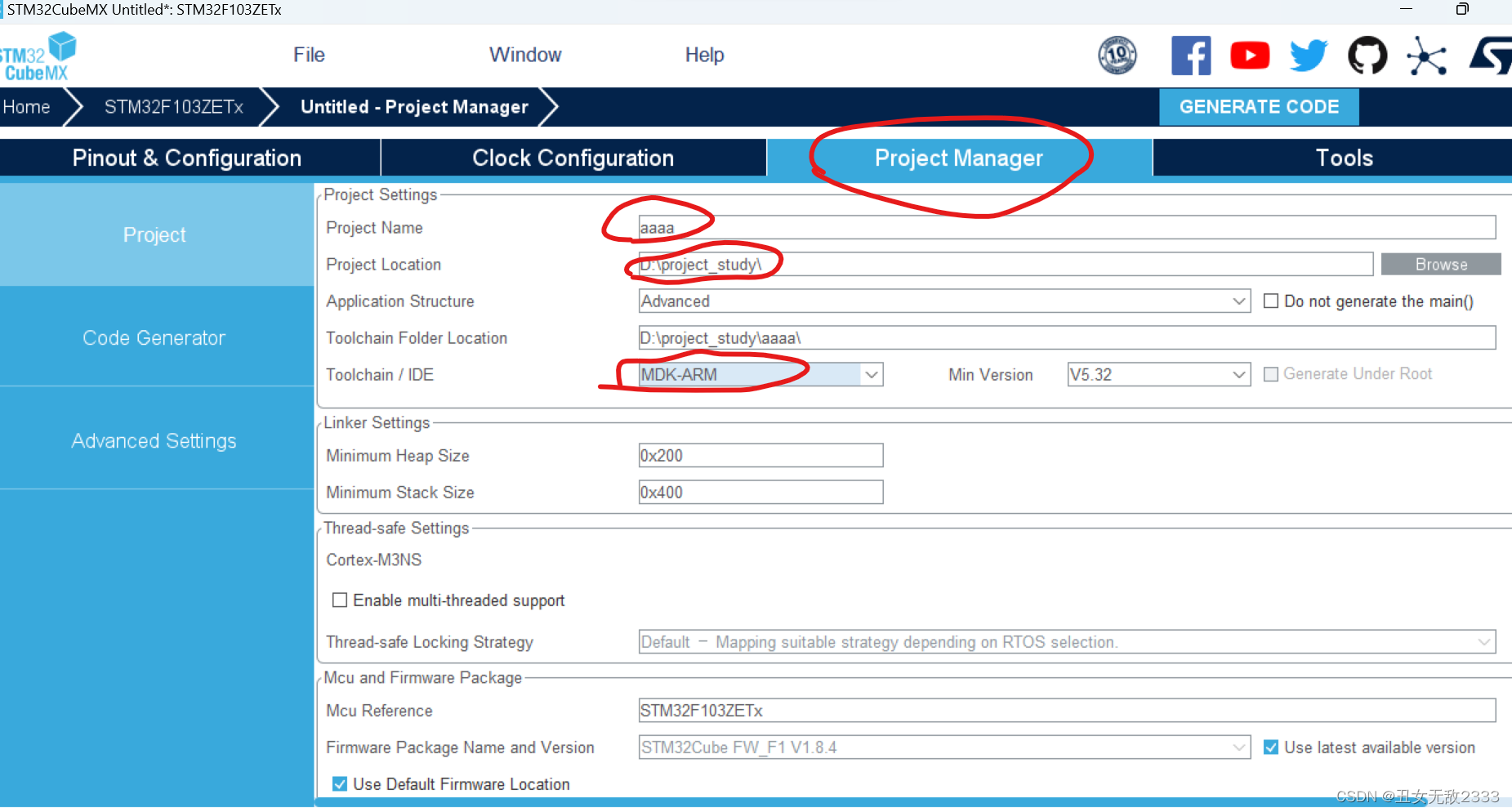
Task: Click the Thread-safe Locking Strategy label
Action: point(430,642)
